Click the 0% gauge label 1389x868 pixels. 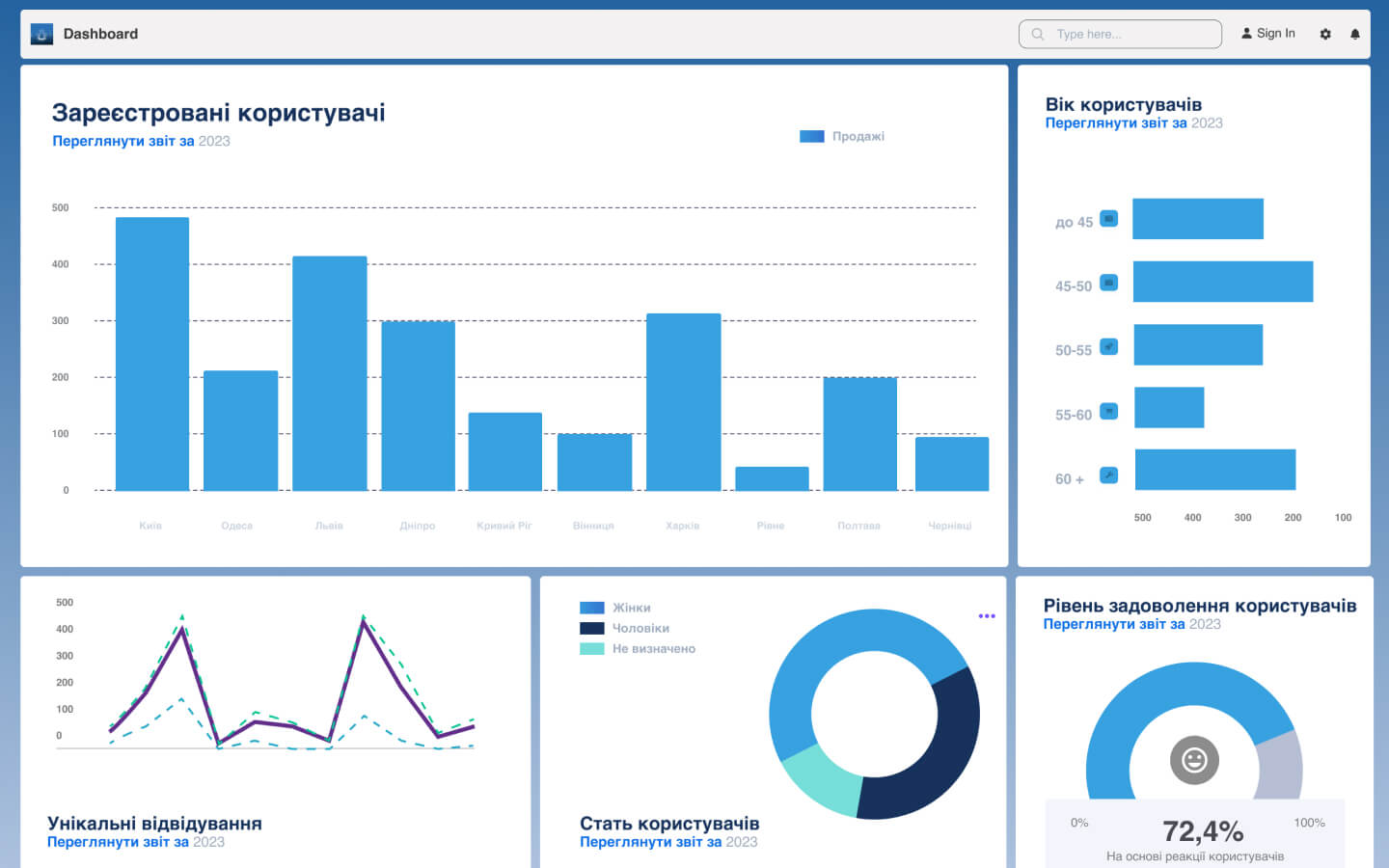[1079, 823]
